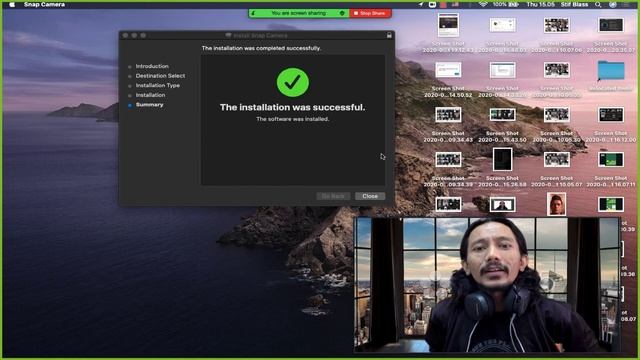Select the Screen Shot file ending 10.07.06
This screenshot has height=360, width=640.
(557, 25)
